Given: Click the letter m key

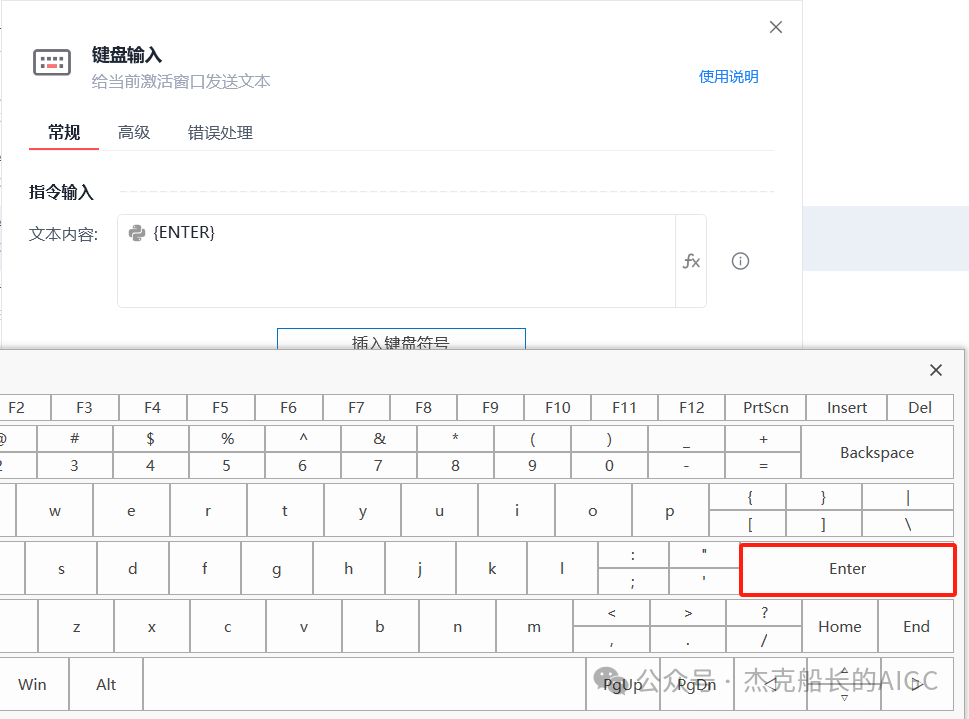Looking at the screenshot, I should point(534,626).
